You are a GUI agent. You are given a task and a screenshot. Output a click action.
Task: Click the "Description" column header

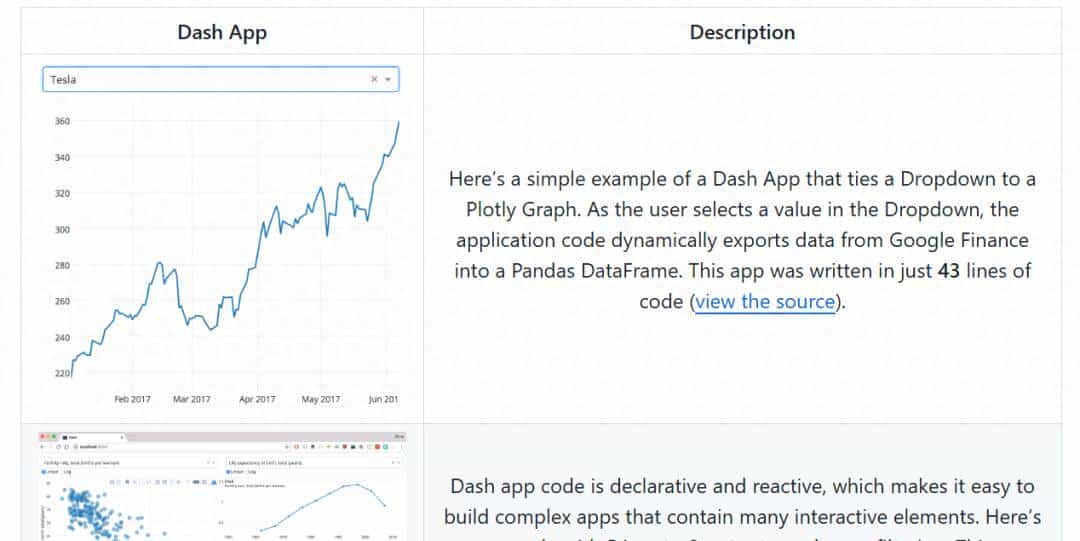(x=742, y=32)
